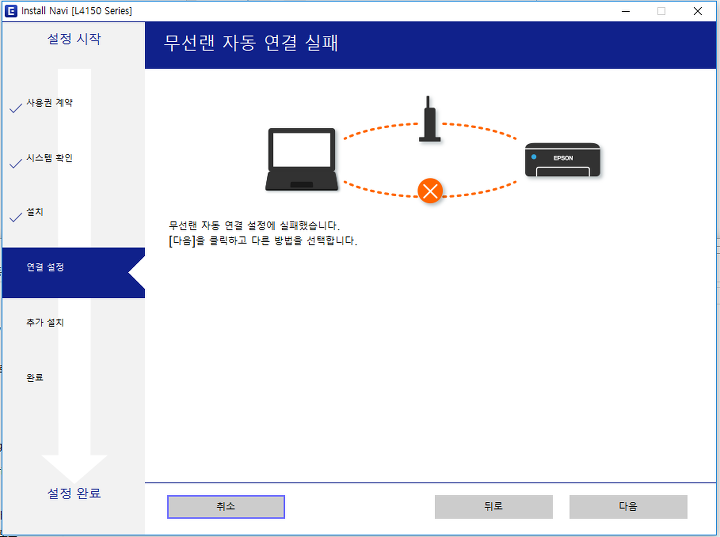The image size is (720, 537).
Task: Click the [다음]을 클릭하고 다른 방법을 선택합니다 instruction line
Action: (263, 241)
